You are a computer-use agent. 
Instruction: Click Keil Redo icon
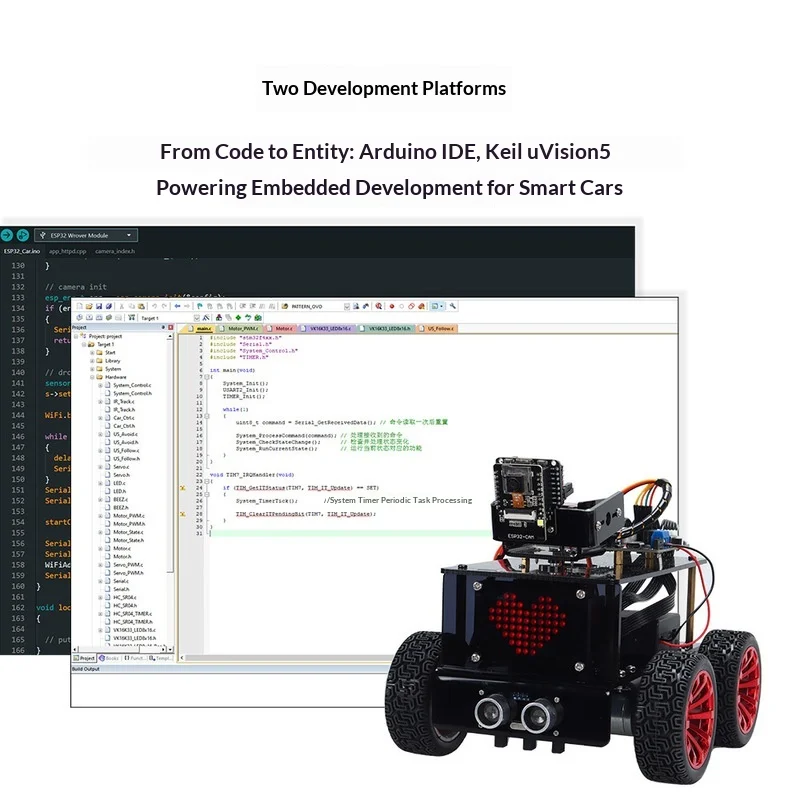coord(164,306)
